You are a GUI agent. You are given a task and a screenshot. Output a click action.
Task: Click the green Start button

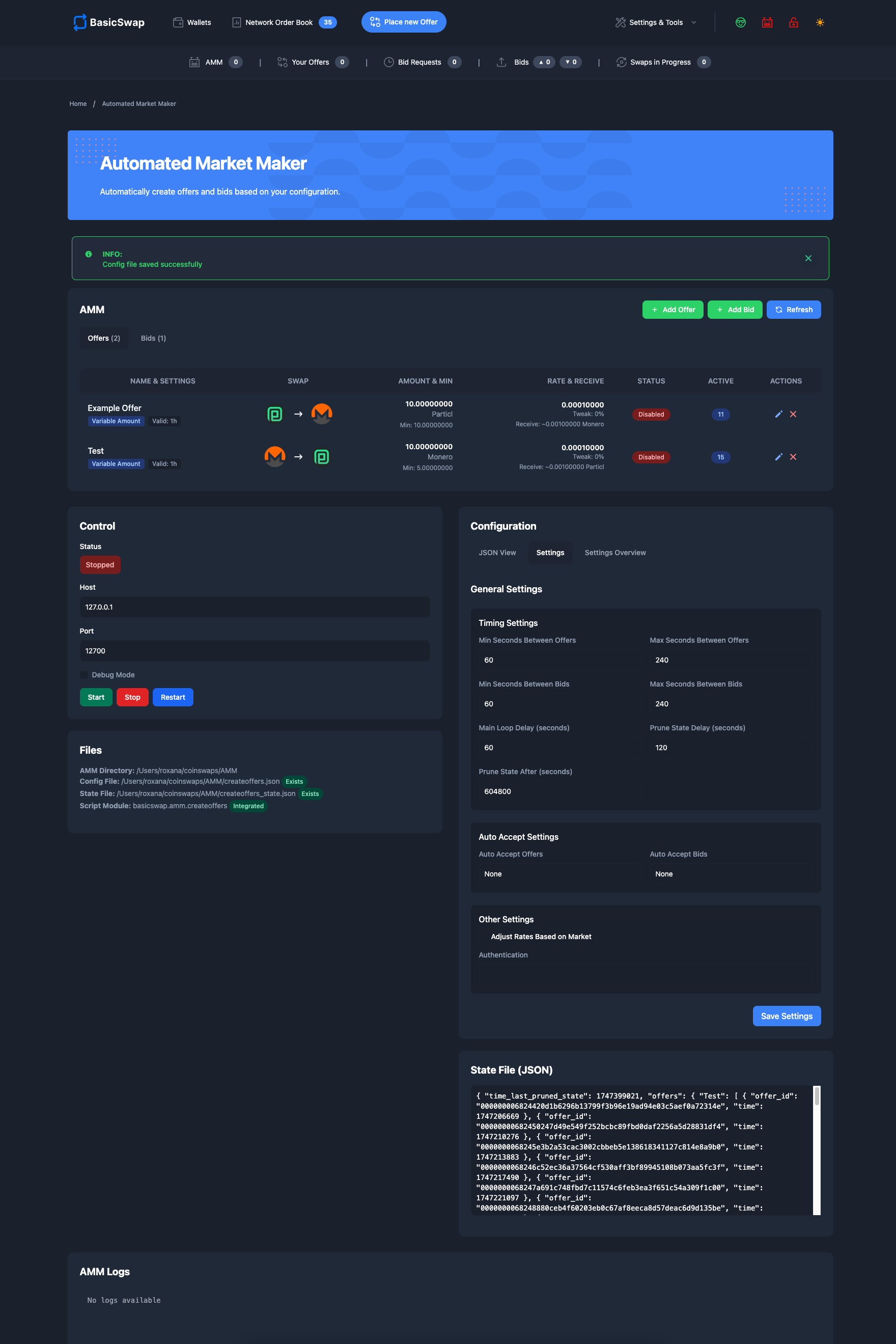tap(96, 697)
